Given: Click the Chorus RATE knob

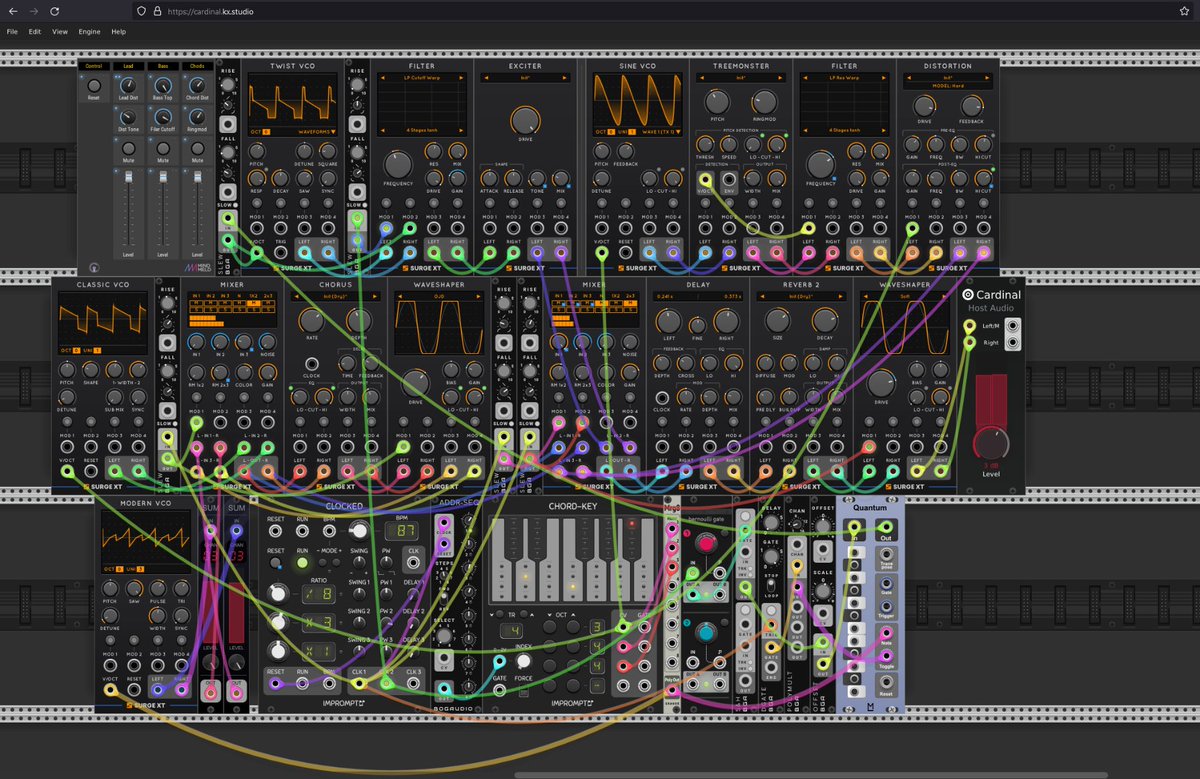Looking at the screenshot, I should tap(311, 320).
